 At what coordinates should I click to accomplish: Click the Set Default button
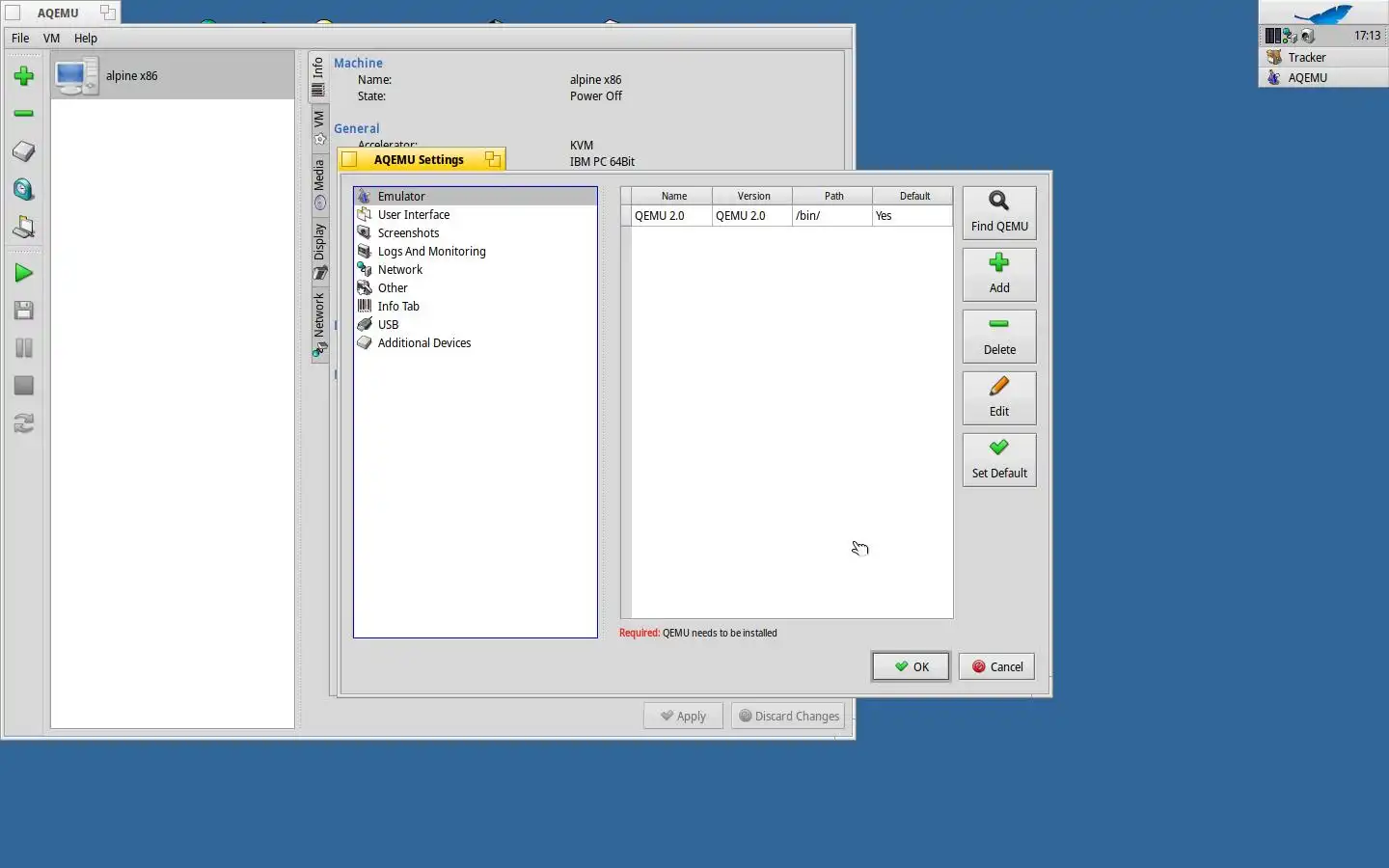(999, 460)
